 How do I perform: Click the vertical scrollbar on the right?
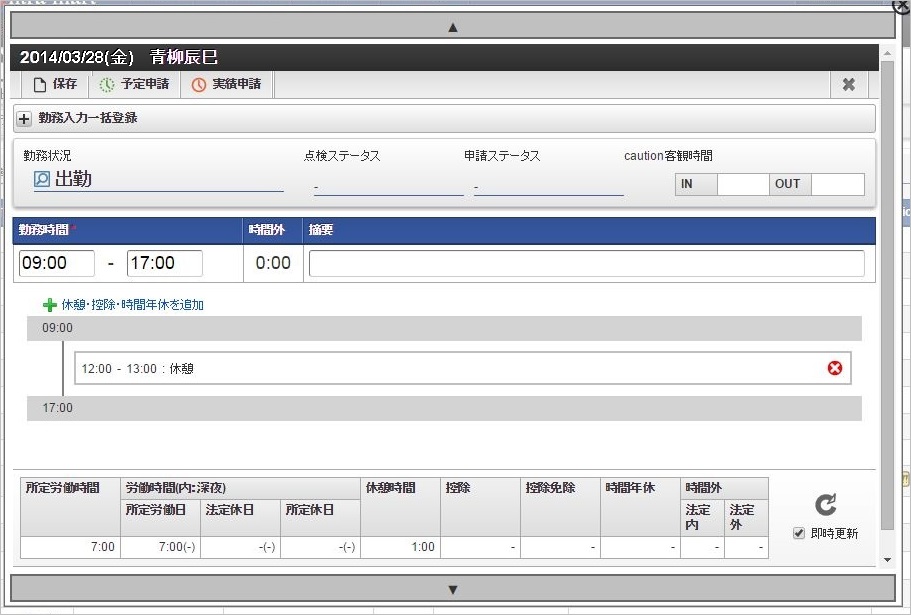tap(886, 300)
